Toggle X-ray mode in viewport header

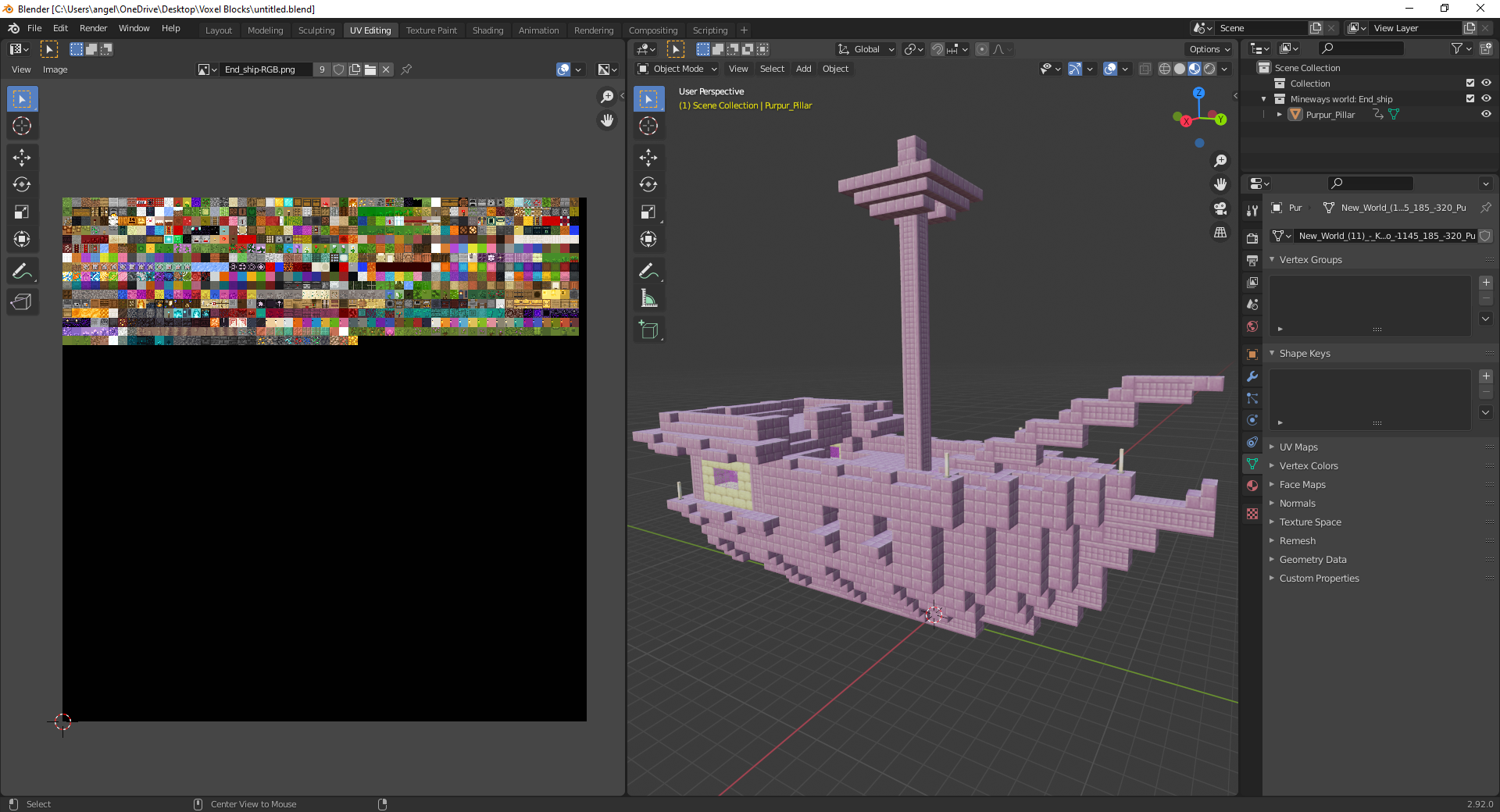pyautogui.click(x=1145, y=69)
